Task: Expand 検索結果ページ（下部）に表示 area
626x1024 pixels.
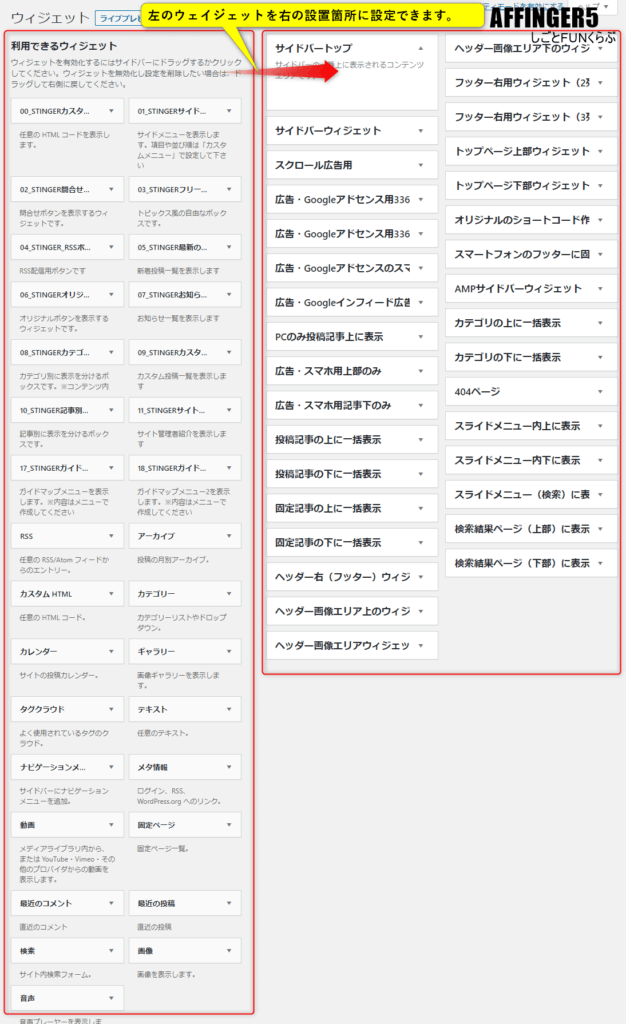Action: pos(600,563)
